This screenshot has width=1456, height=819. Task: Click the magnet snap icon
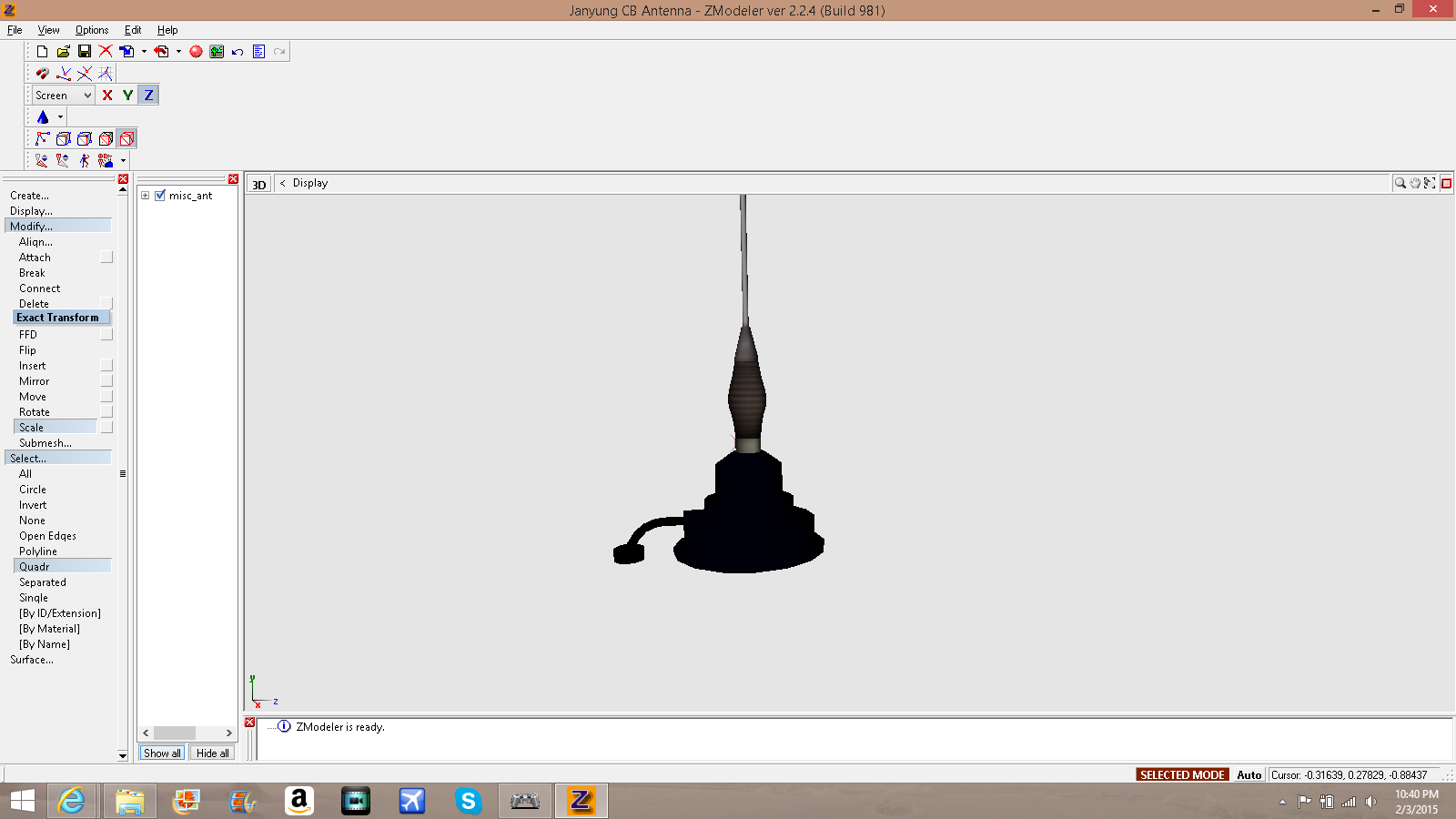pos(43,74)
